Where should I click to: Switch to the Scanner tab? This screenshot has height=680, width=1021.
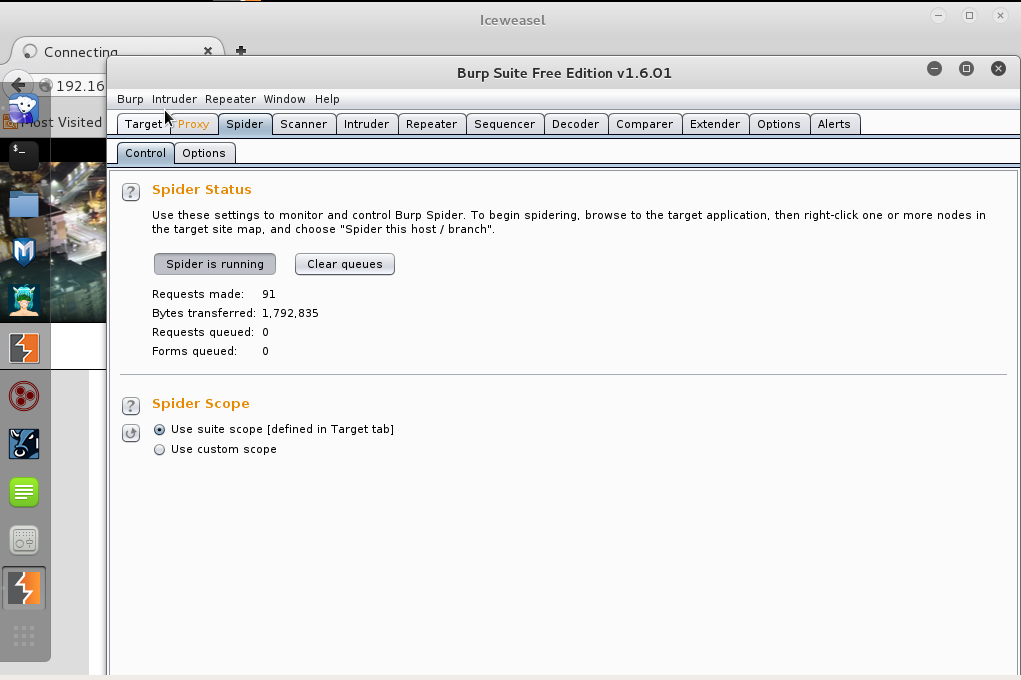[x=303, y=124]
